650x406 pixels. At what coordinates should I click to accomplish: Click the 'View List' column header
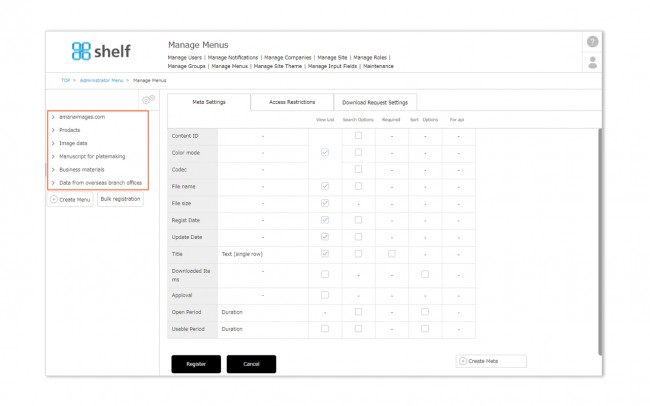pos(325,120)
